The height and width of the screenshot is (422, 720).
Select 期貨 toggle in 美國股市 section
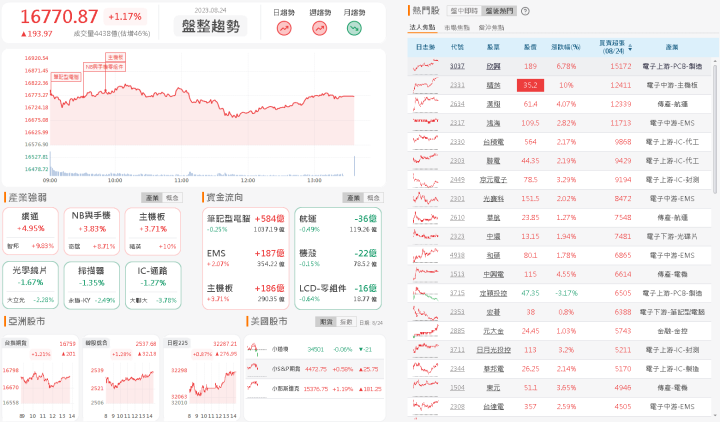(326, 322)
